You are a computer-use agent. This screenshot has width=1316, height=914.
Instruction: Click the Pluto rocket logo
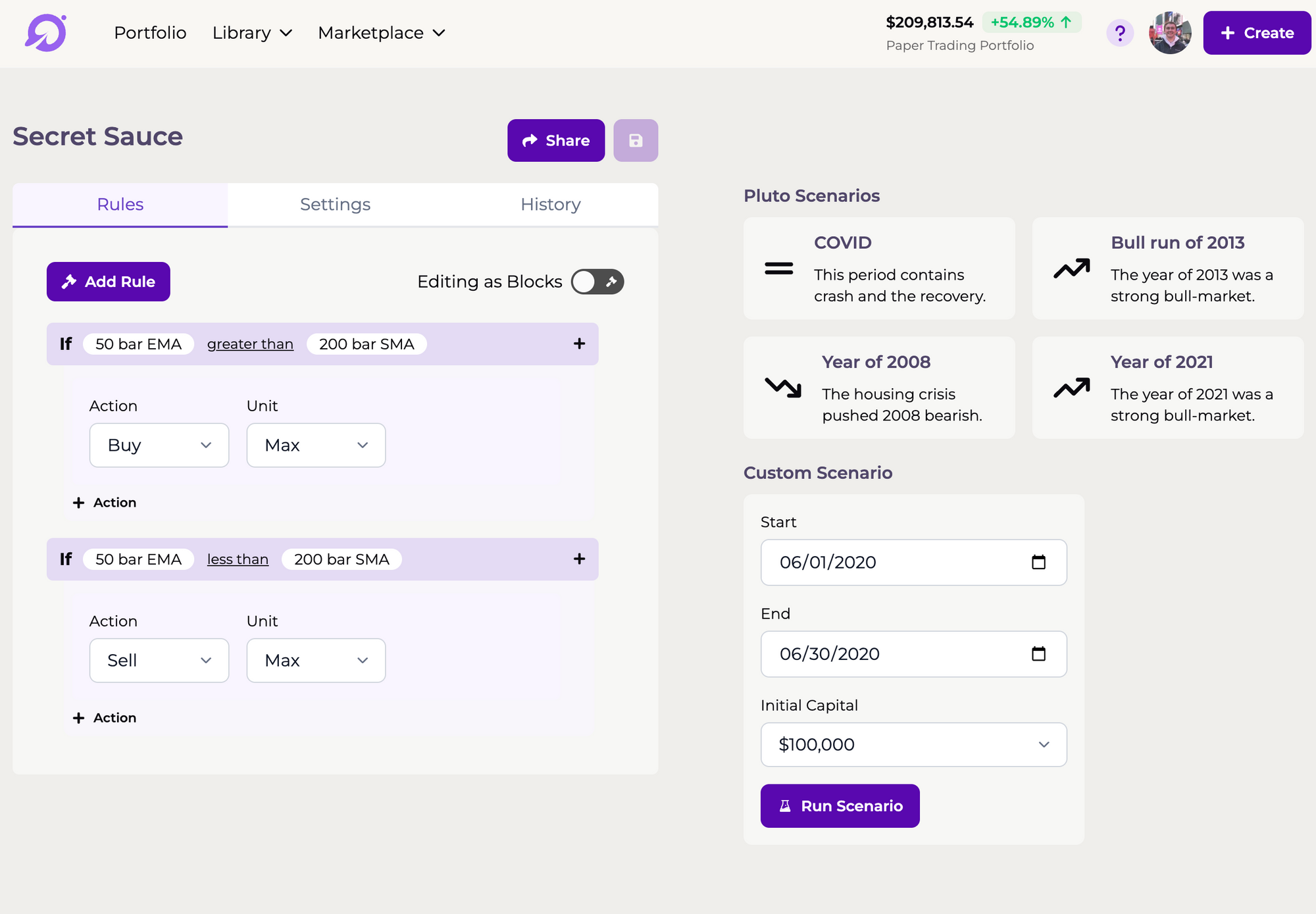[x=46, y=33]
